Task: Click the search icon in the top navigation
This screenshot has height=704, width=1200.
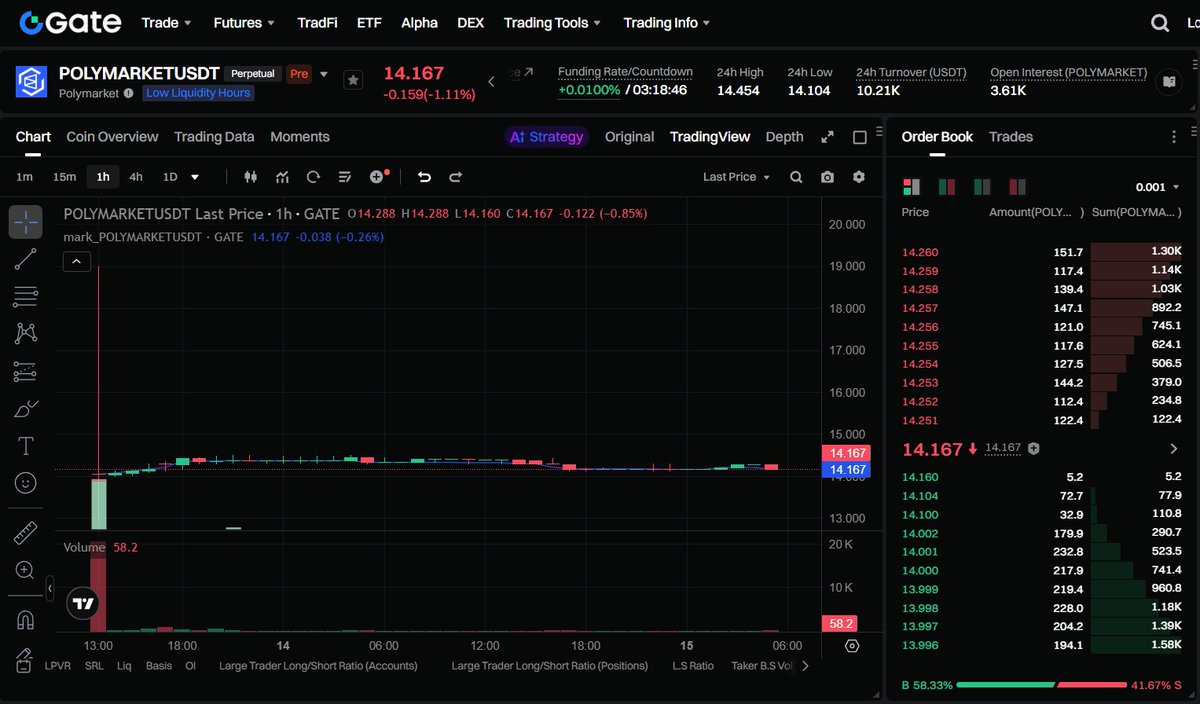Action: click(x=1160, y=23)
